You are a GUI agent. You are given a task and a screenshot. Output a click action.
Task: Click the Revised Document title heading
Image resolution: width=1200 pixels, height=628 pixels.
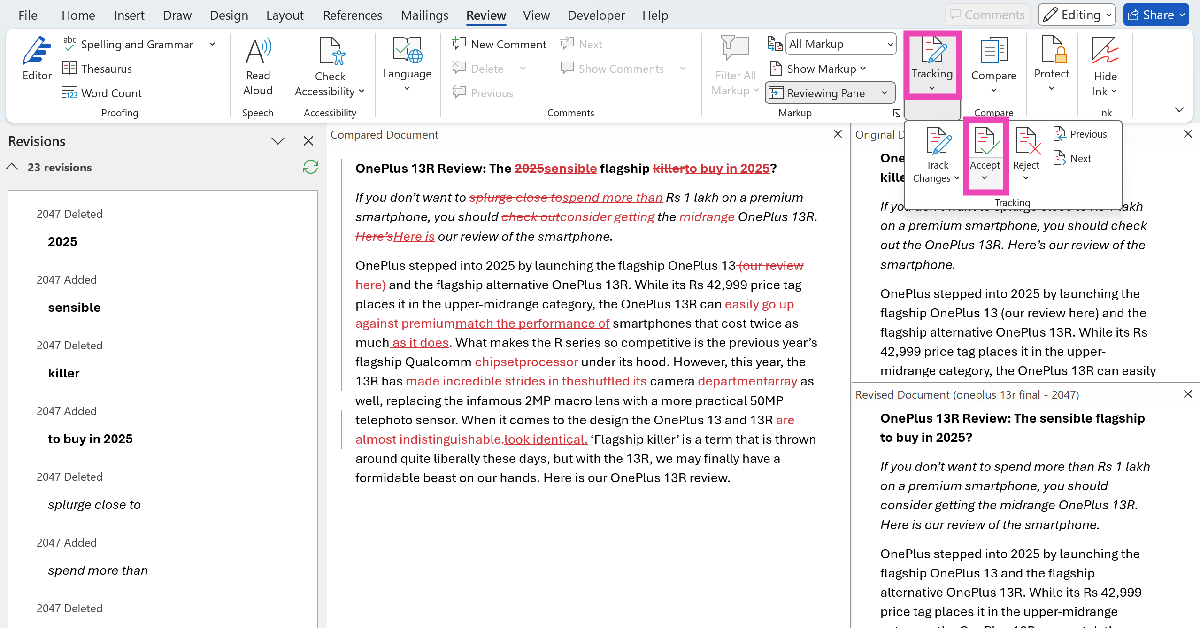pos(1012,428)
